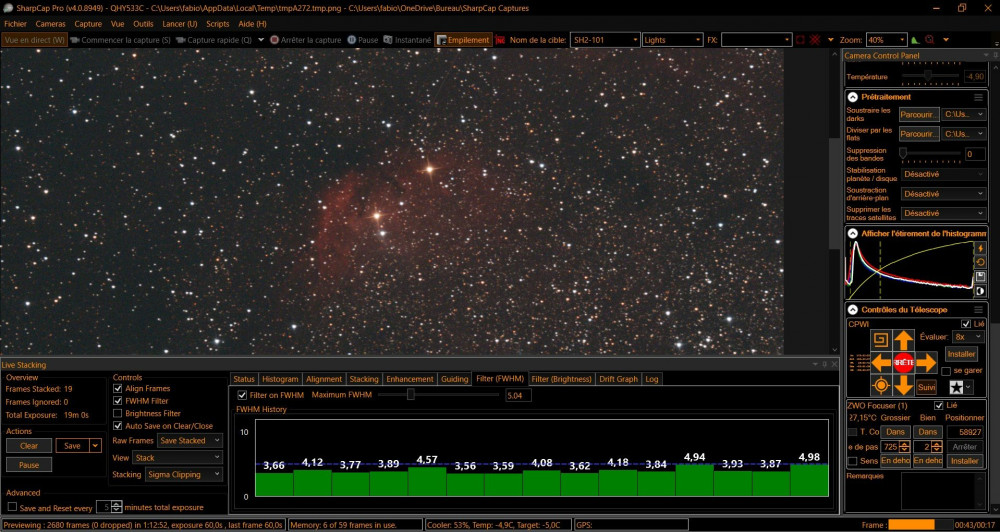
Task: Open the Nom de la cible SH2-101 dropdown
Action: [605, 40]
